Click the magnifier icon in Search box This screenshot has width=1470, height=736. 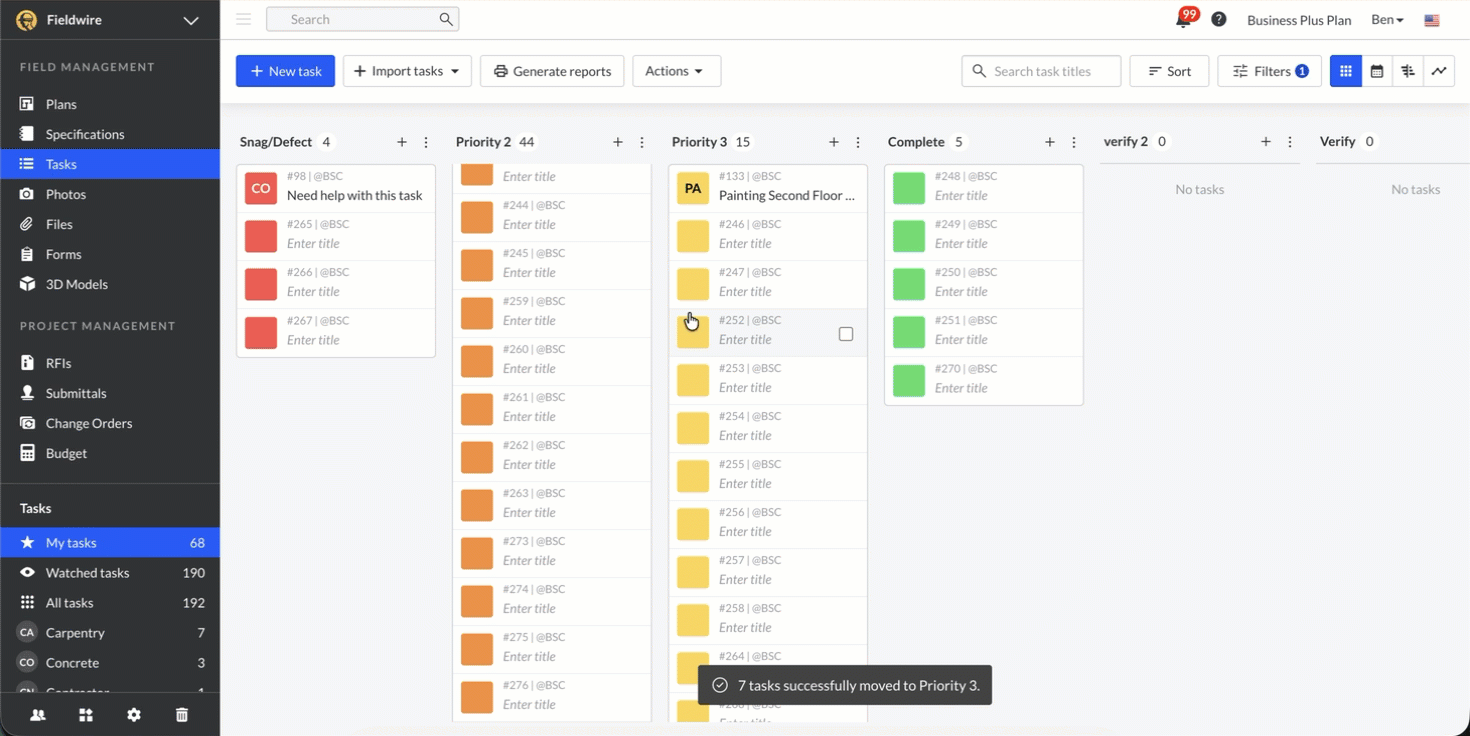point(446,19)
